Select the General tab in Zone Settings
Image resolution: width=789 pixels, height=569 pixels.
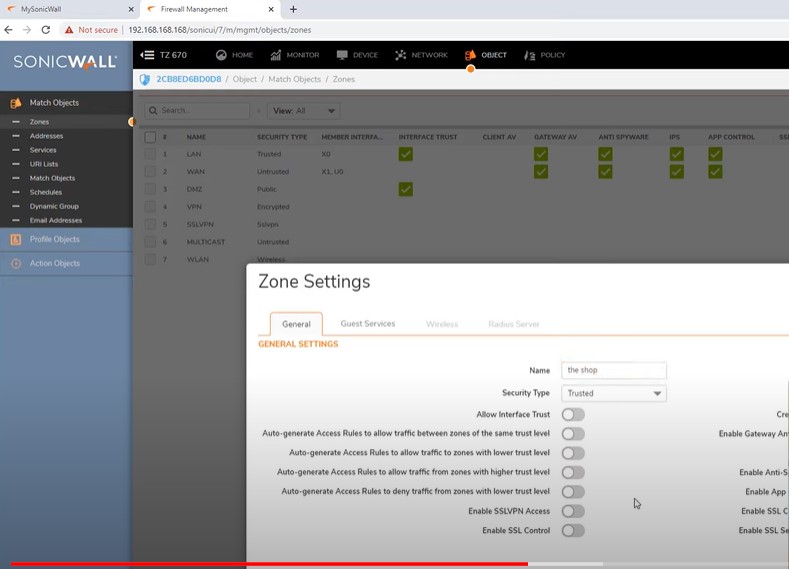pos(296,324)
